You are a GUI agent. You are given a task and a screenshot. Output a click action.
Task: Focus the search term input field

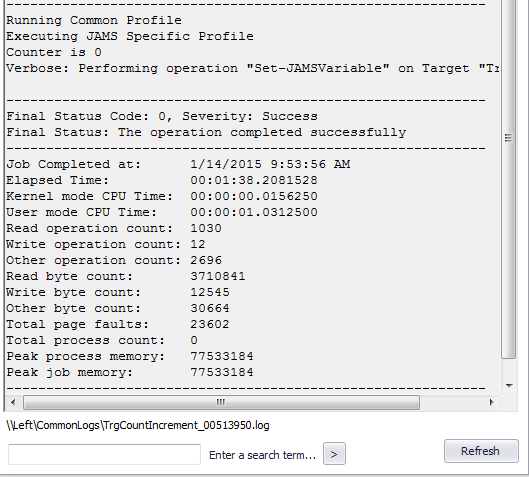(104, 454)
